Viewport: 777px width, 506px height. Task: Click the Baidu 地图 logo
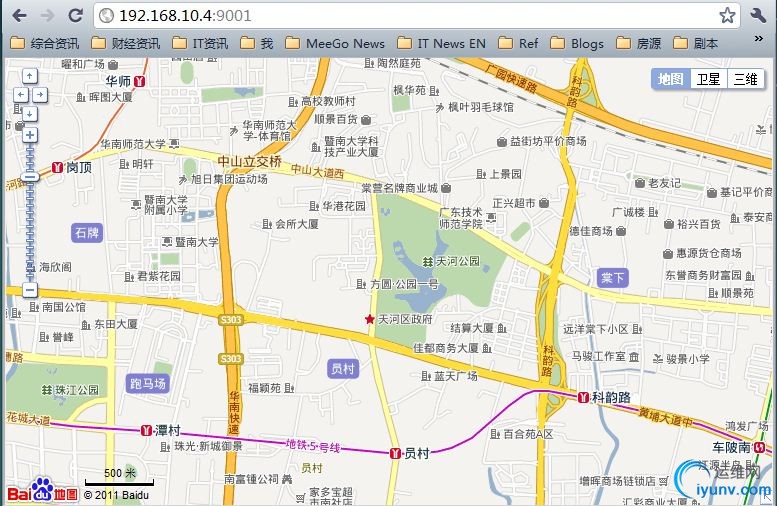tap(43, 491)
